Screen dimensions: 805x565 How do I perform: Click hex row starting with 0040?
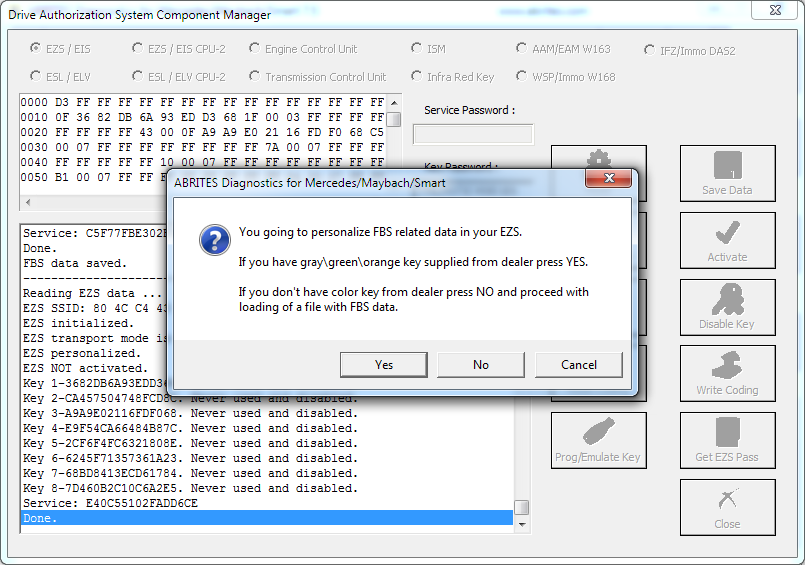tap(203, 162)
